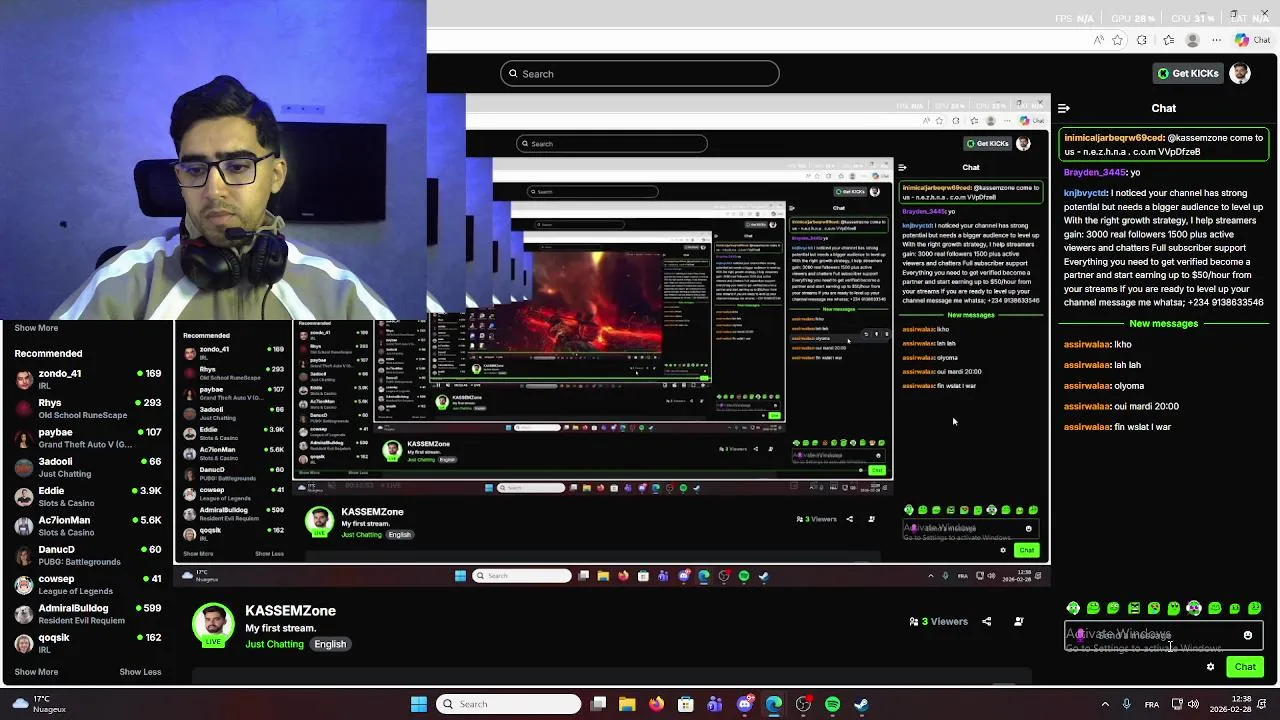Open the 3 Viewers list

pos(938,621)
